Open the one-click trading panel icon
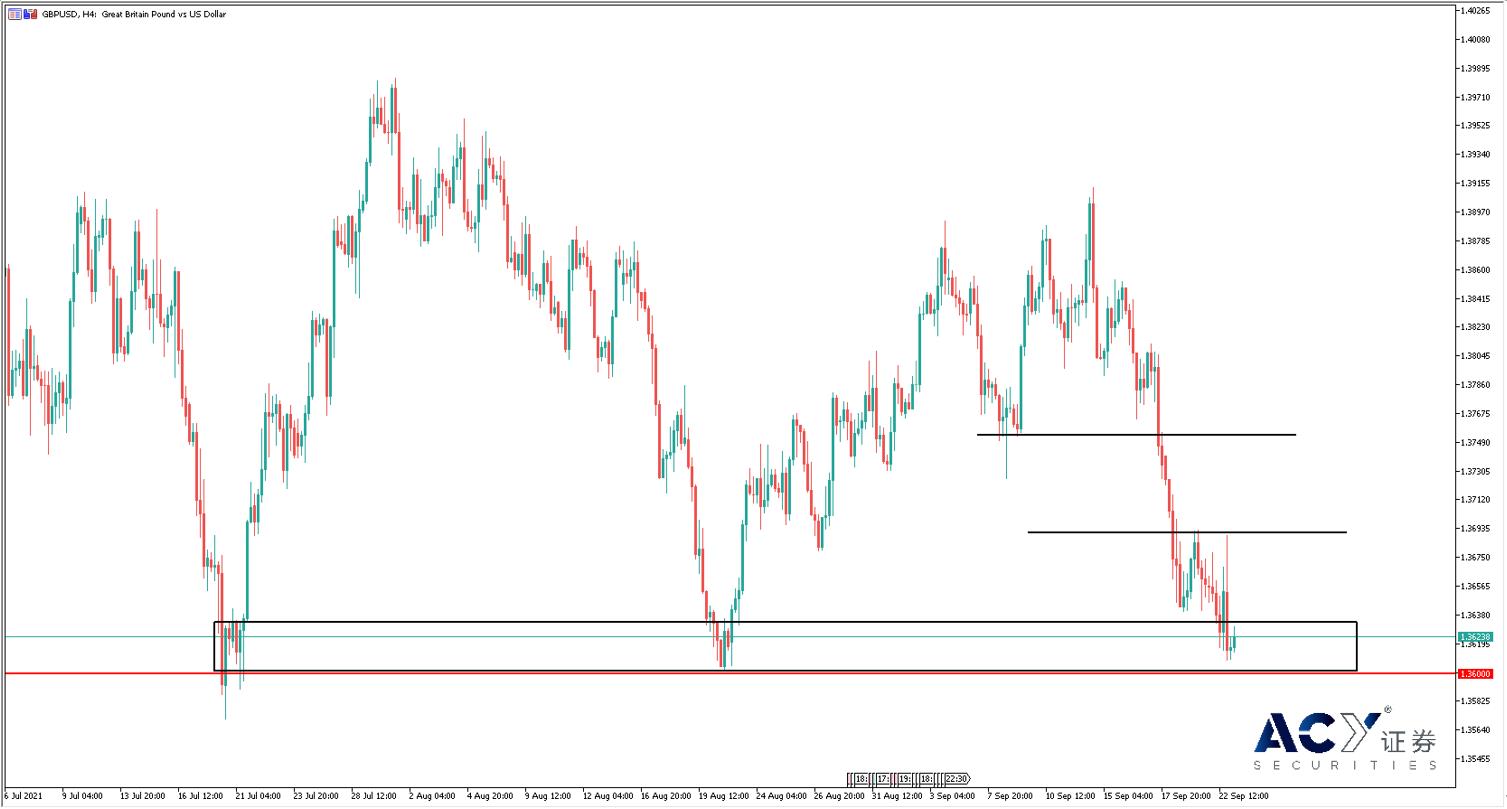This screenshot has width=1507, height=809. (13, 14)
